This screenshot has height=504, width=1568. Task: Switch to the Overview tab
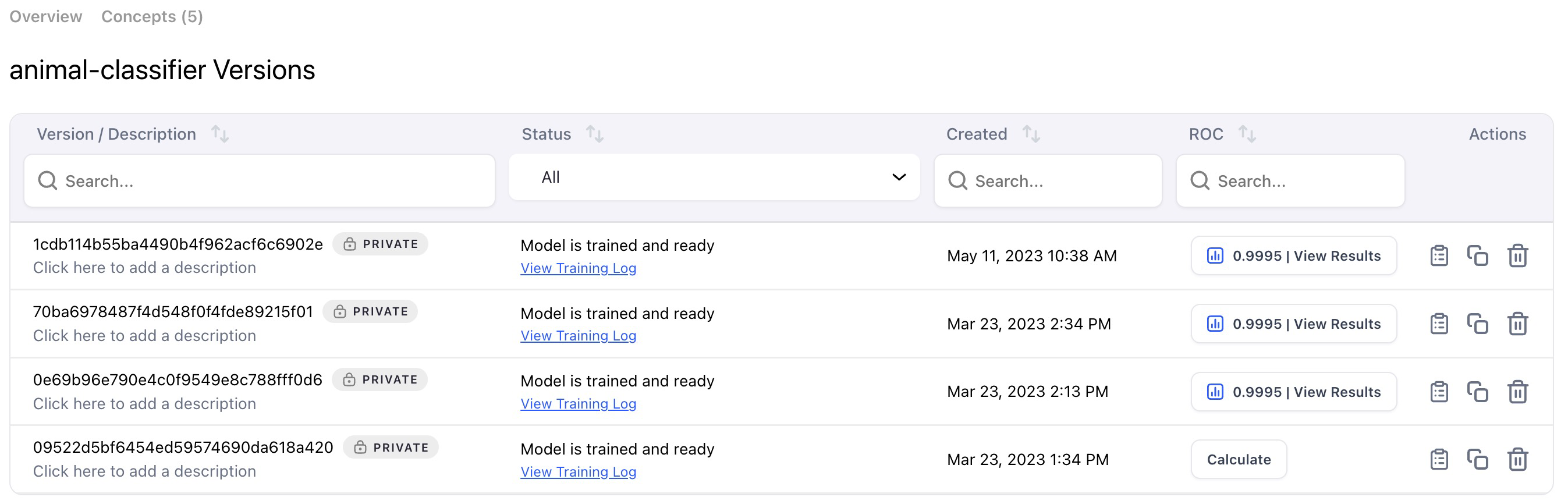[45, 16]
